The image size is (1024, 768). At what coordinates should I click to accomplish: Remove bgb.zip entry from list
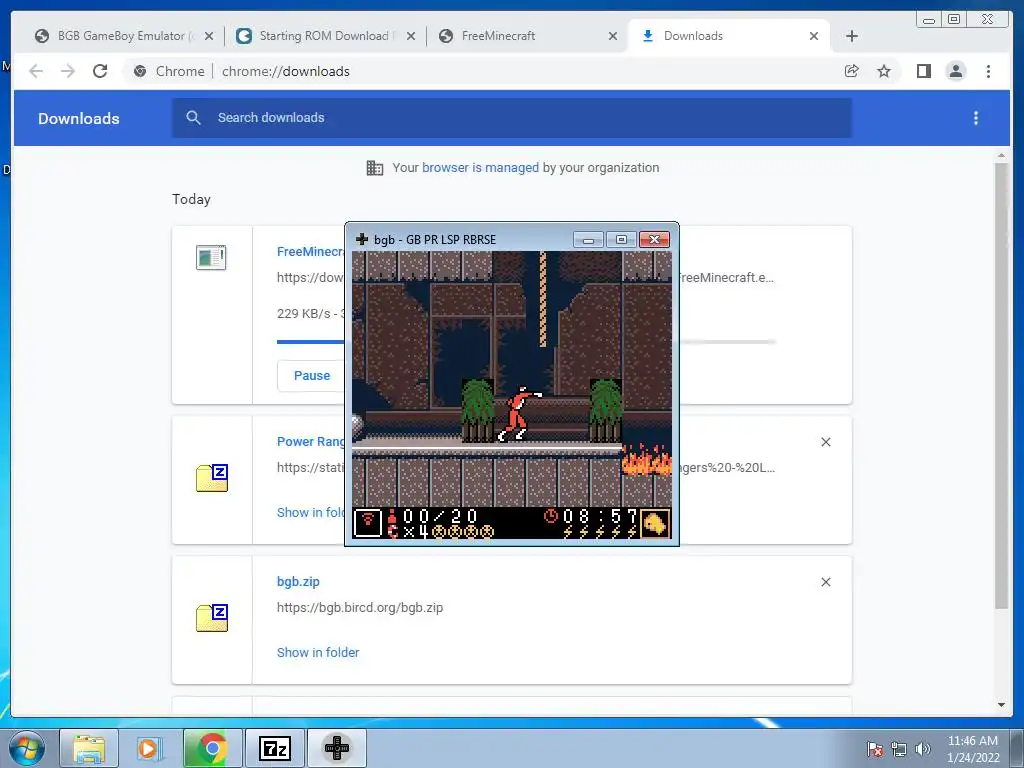825,582
